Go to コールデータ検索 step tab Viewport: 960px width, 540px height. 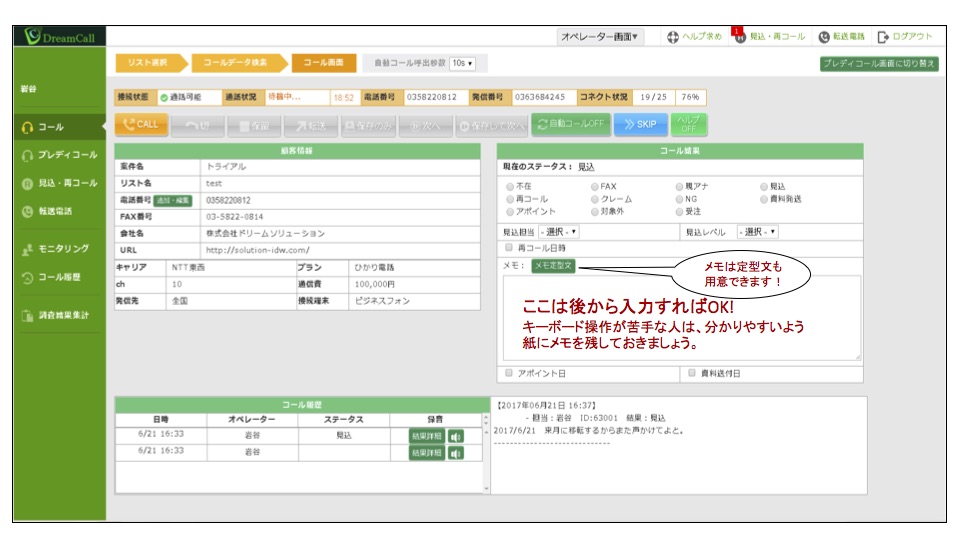(234, 62)
